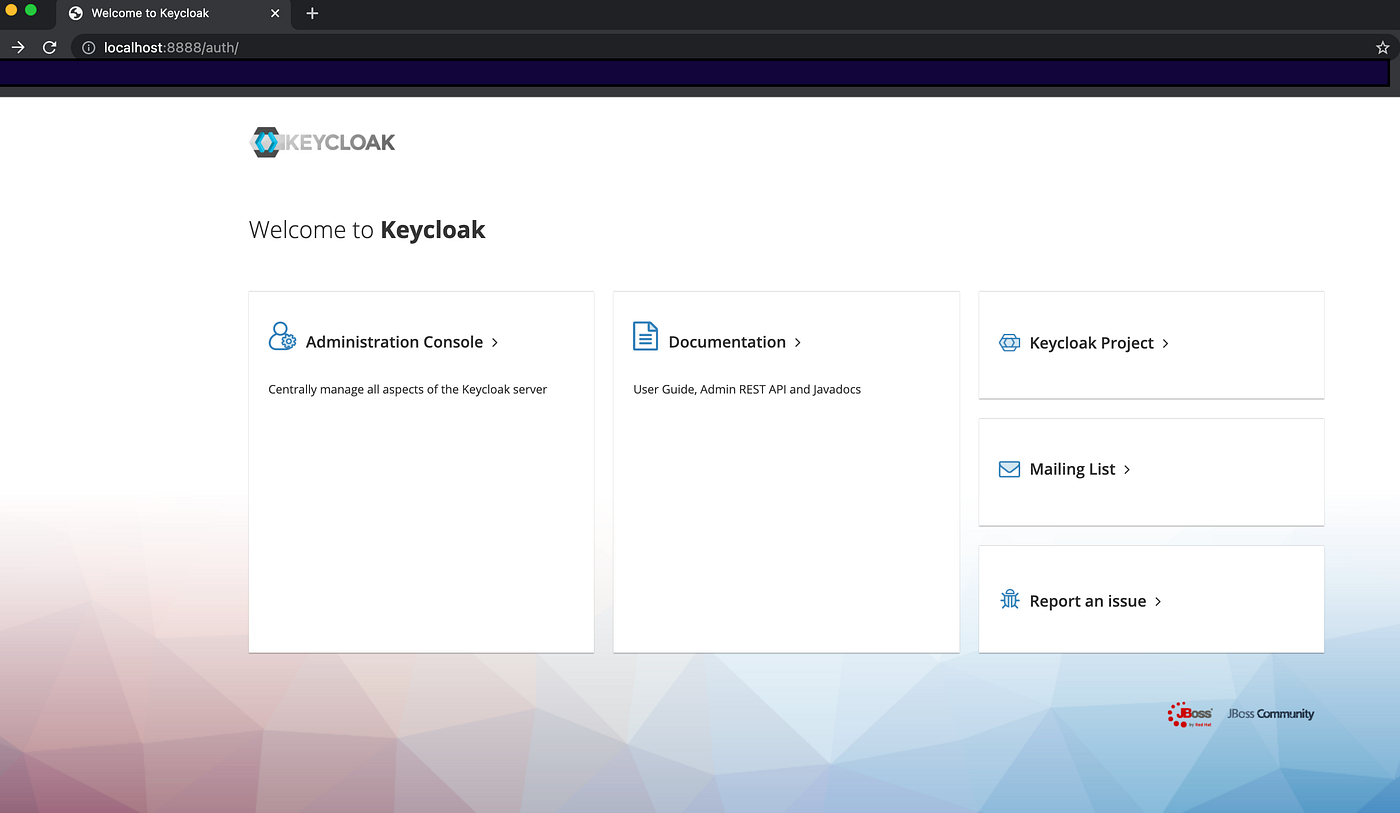The image size is (1400, 813).
Task: Click the Documentation page icon
Action: [x=645, y=336]
